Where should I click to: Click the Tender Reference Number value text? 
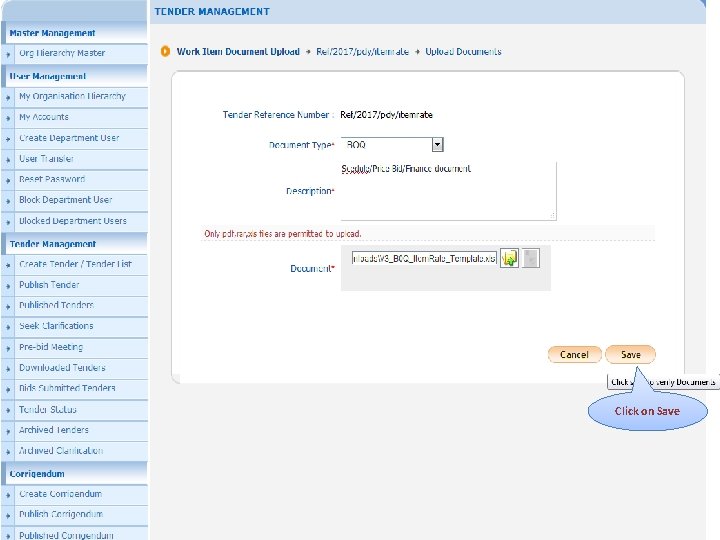[x=386, y=115]
